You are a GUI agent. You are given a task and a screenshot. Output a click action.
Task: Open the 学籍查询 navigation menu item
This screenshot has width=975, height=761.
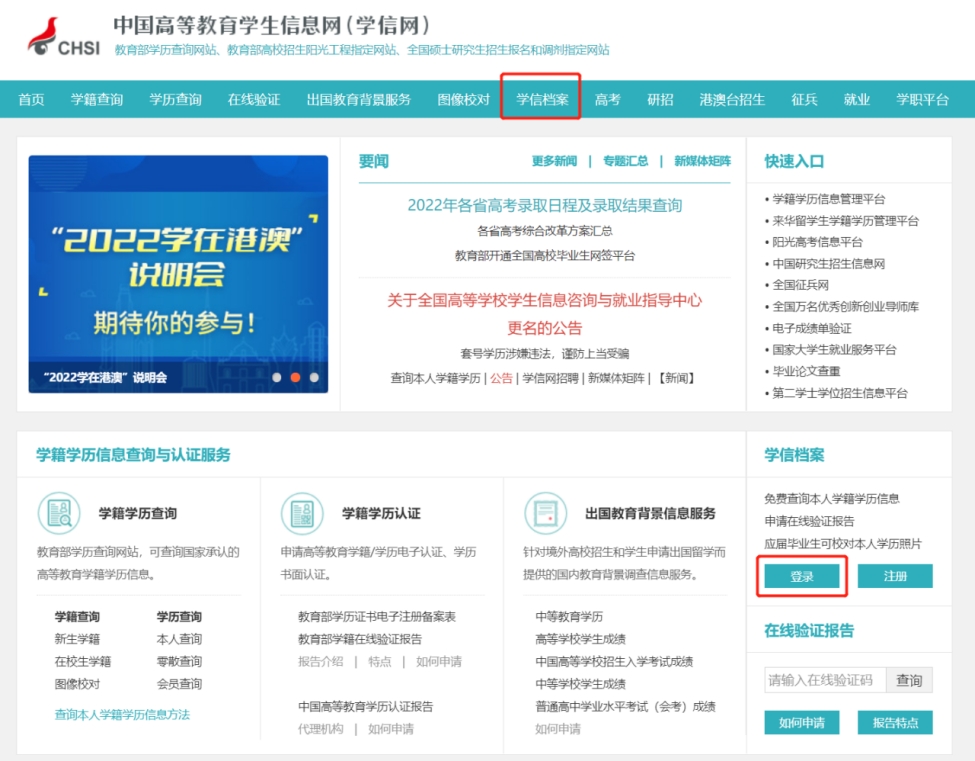(x=97, y=100)
